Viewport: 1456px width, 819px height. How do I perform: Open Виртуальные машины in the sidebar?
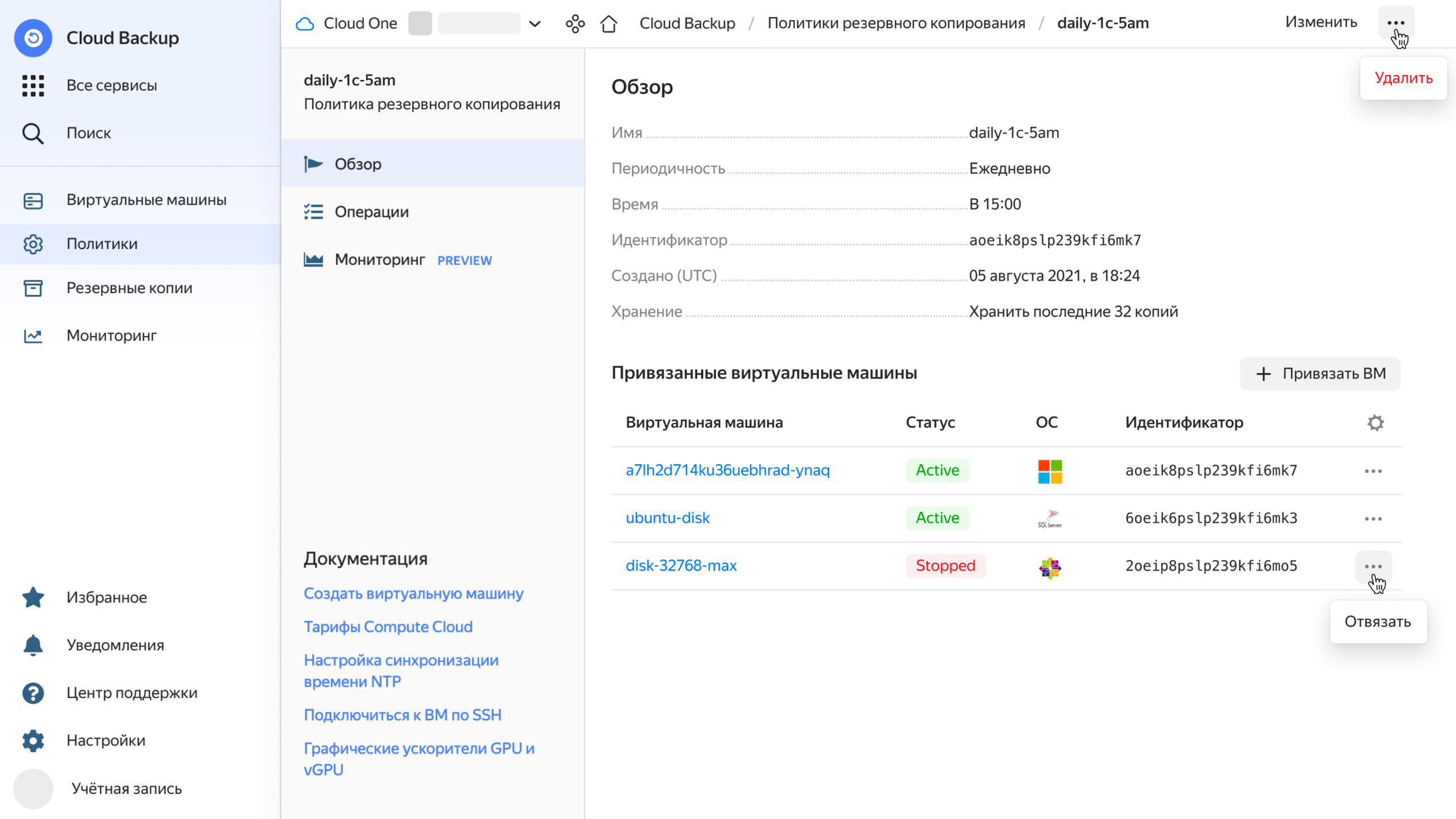point(140,200)
